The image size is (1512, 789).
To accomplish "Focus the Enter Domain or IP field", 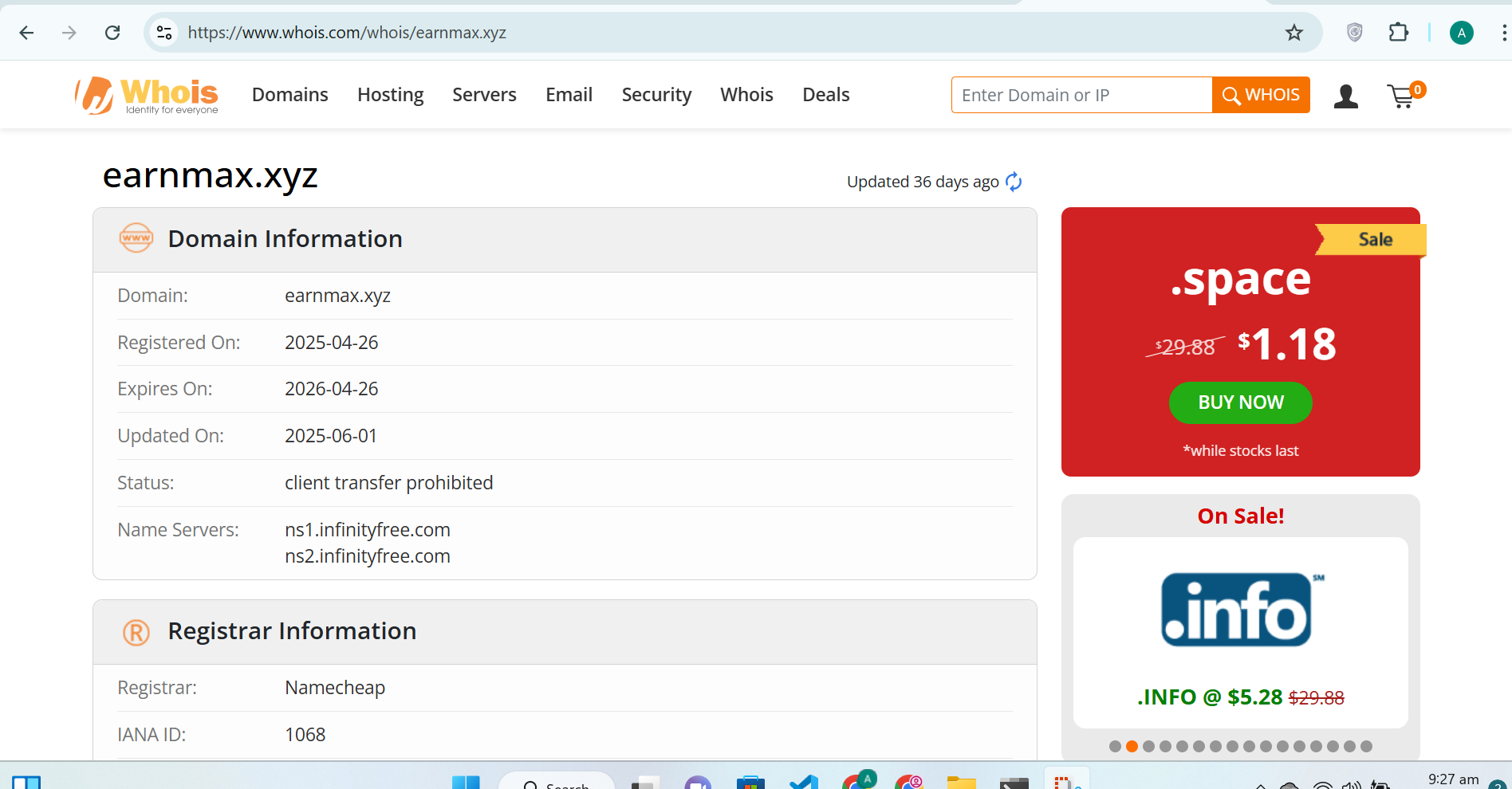I will click(x=1081, y=96).
